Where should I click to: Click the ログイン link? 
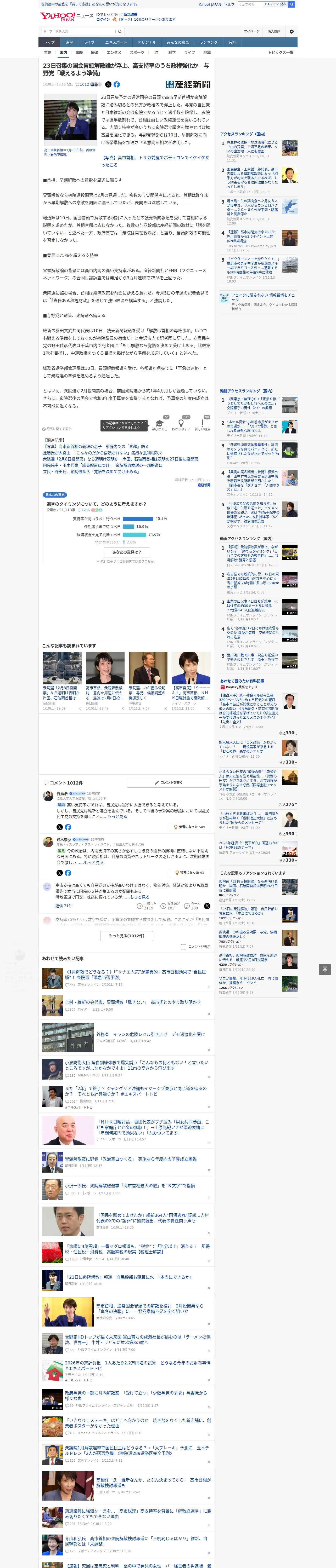point(103,20)
